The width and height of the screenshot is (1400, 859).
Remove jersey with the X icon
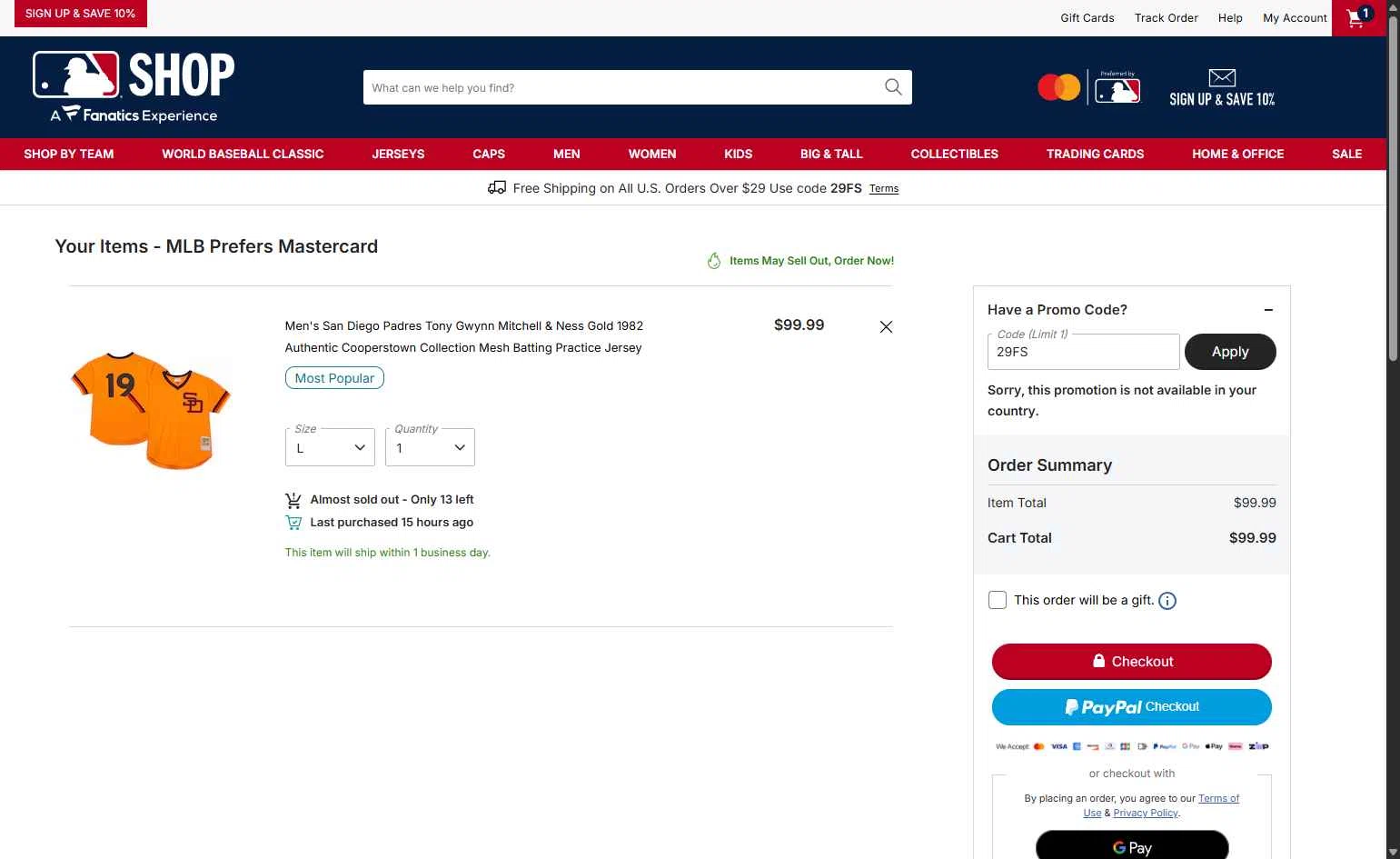coord(886,326)
